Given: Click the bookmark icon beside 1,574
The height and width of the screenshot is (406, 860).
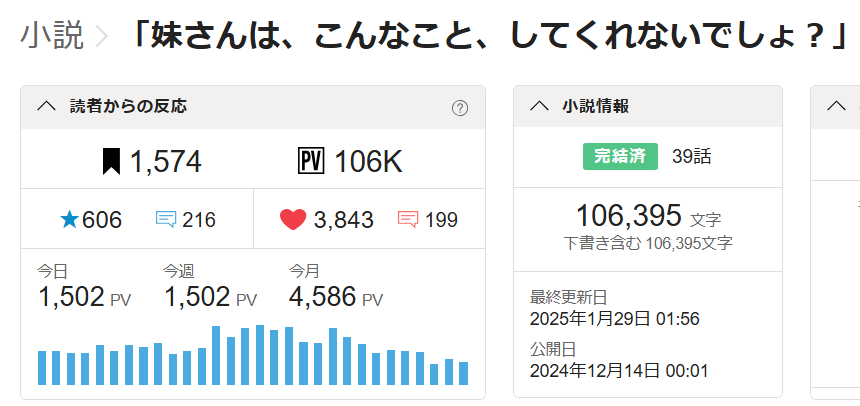Looking at the screenshot, I should tap(111, 161).
